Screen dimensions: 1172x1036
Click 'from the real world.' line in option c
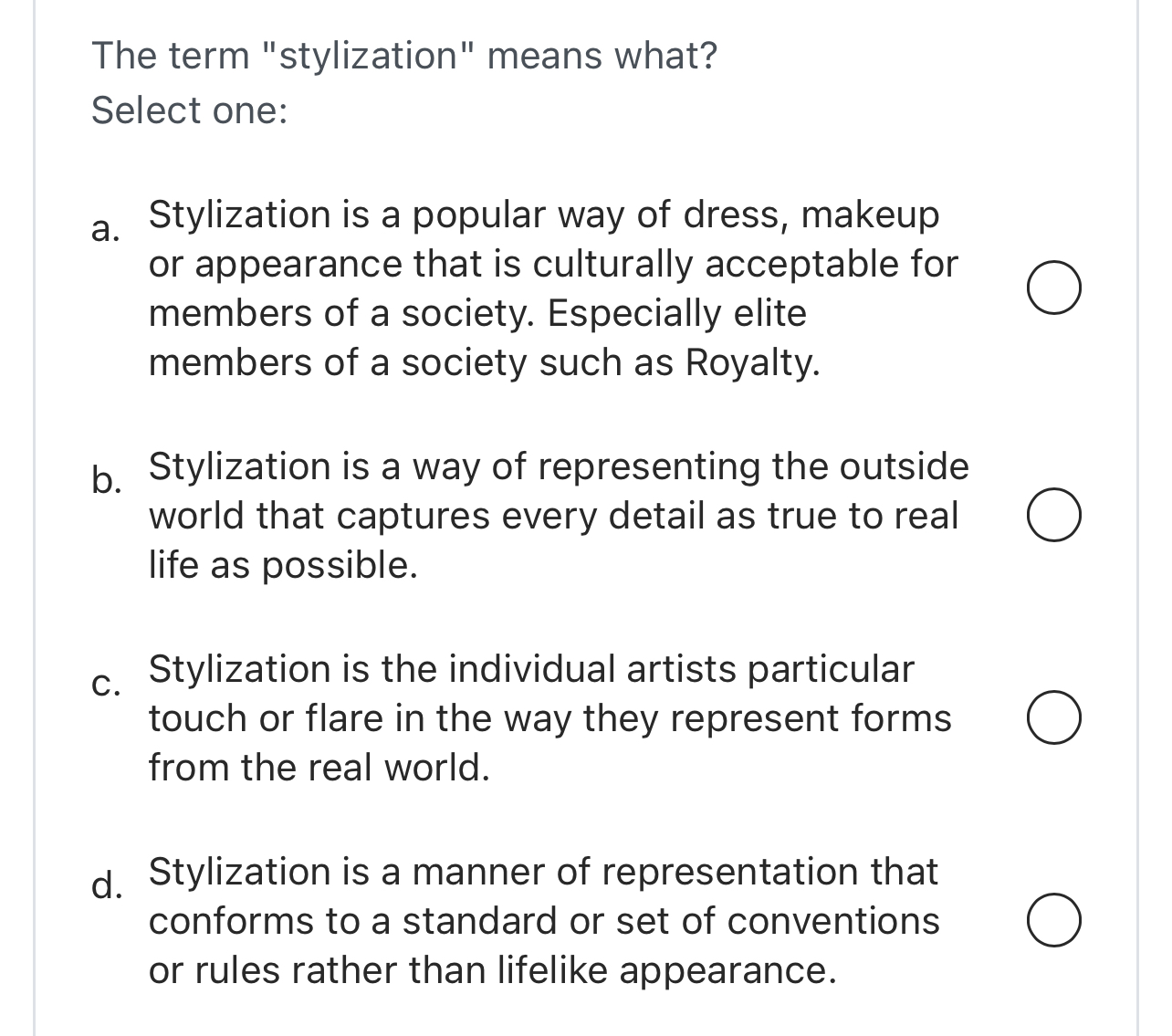tap(319, 768)
